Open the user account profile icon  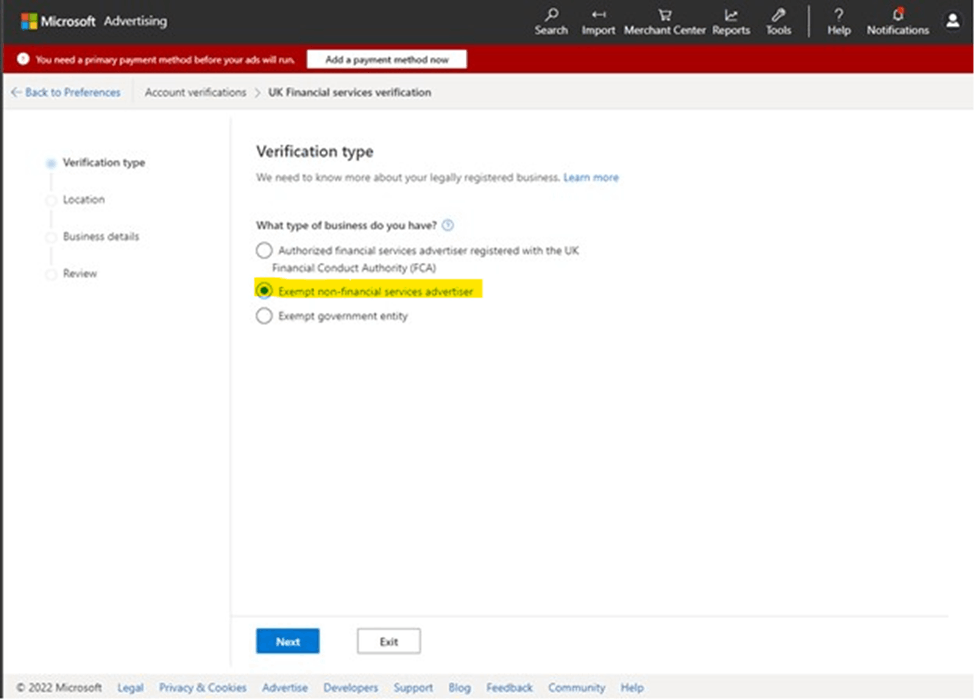click(952, 21)
